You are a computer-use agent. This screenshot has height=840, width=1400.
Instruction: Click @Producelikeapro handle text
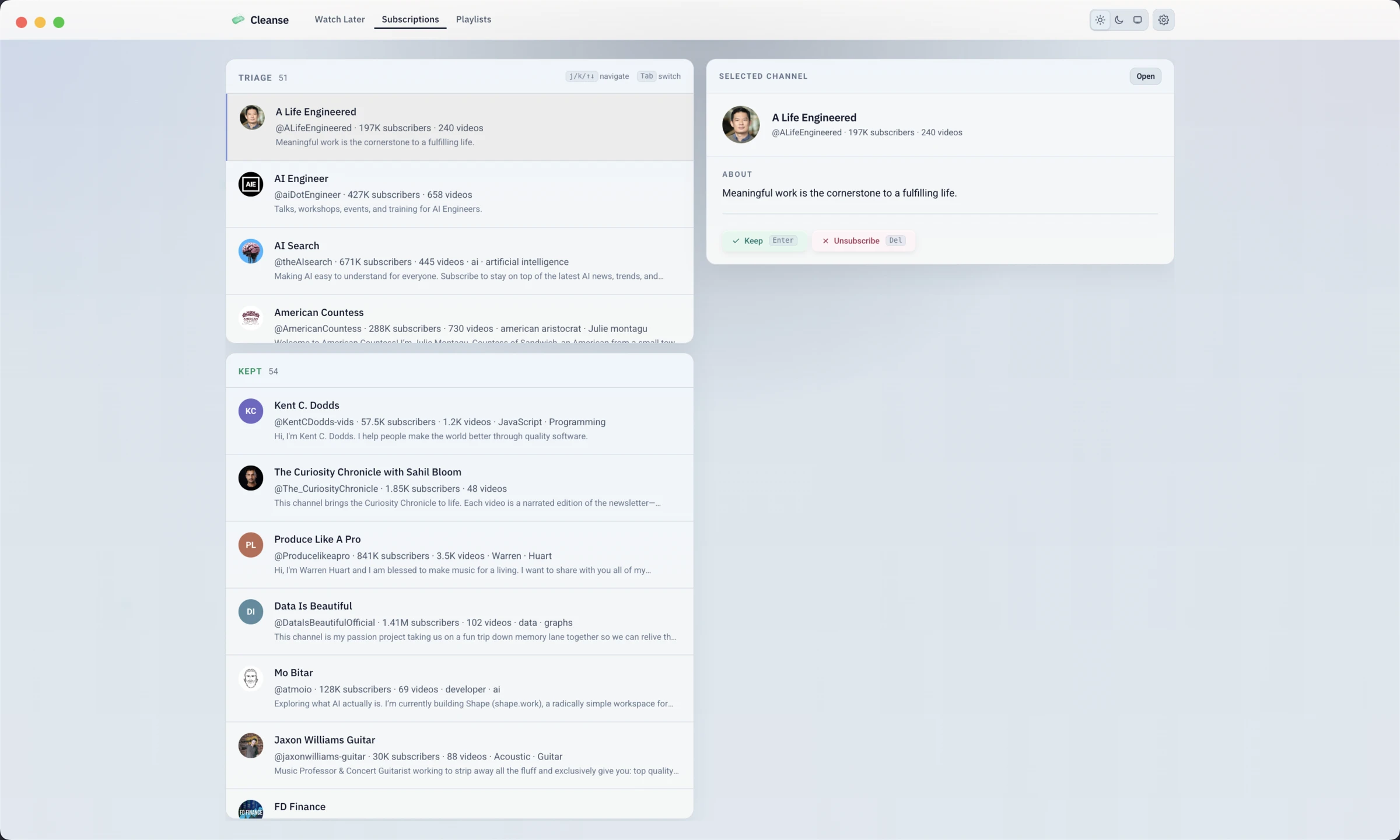(312, 556)
